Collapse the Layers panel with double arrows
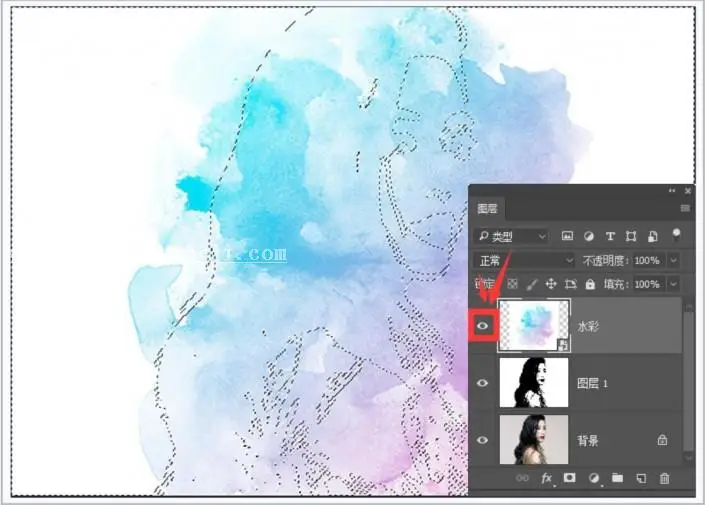This screenshot has height=505, width=705. (672, 191)
